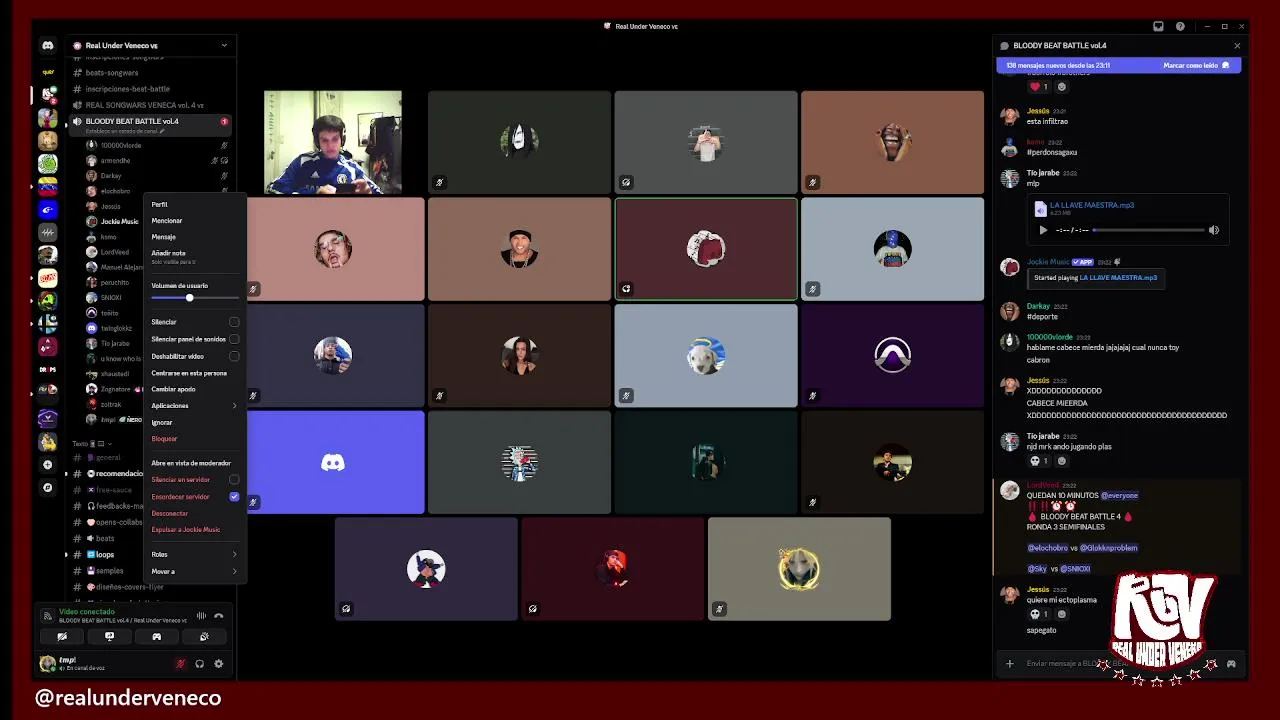This screenshot has width=1280, height=720.
Task: Mute the mp3 attachment volume icon
Action: pyautogui.click(x=1214, y=230)
